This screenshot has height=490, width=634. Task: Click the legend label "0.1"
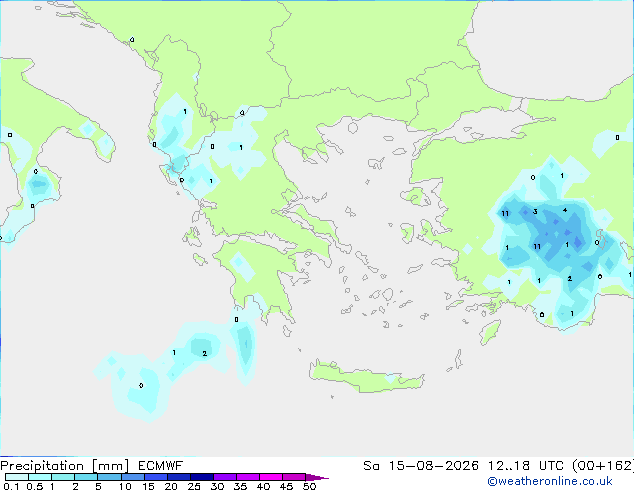click(x=10, y=486)
